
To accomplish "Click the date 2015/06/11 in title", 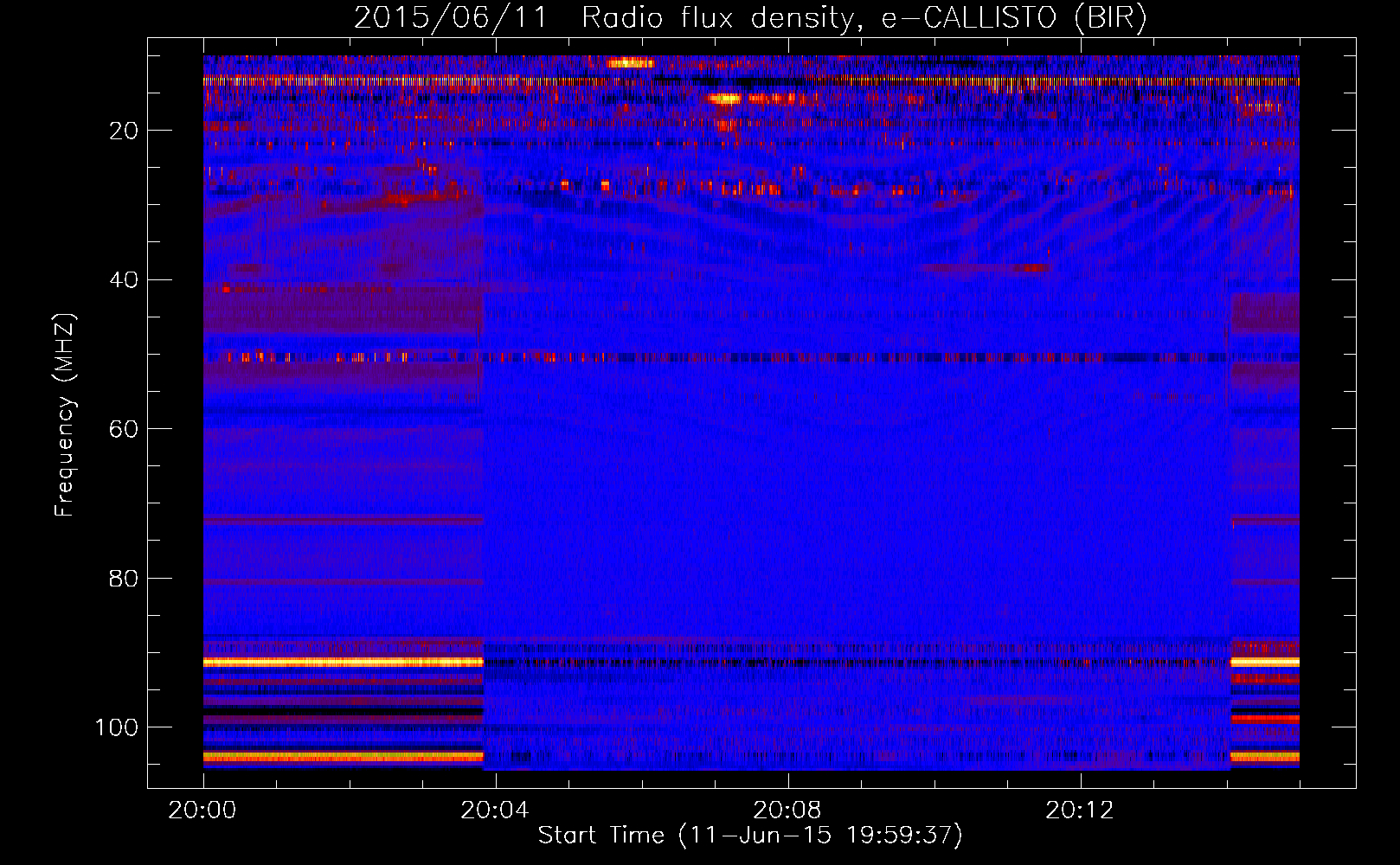I will click(x=451, y=18).
